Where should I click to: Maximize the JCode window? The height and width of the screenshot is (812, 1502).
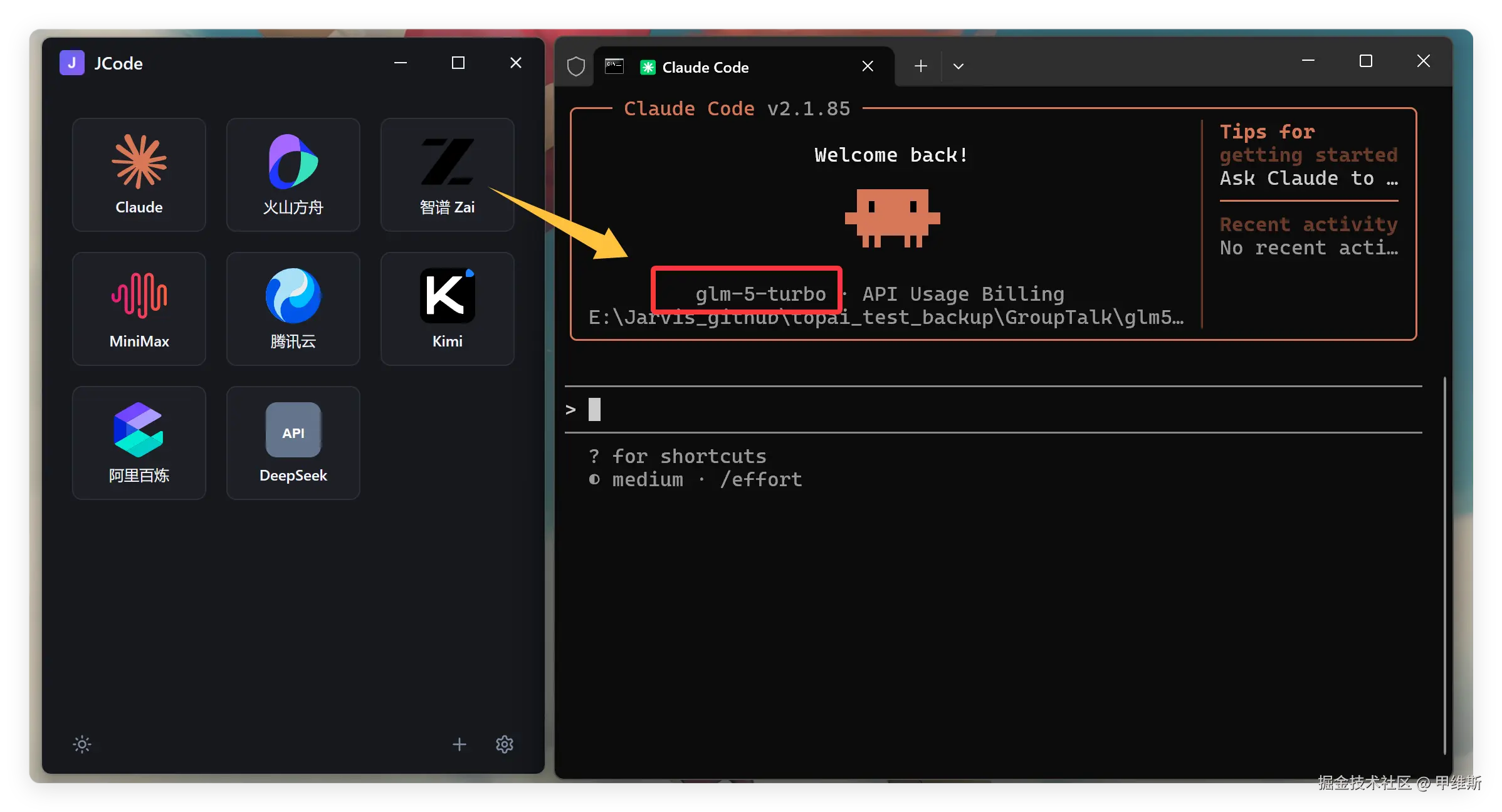[x=458, y=63]
